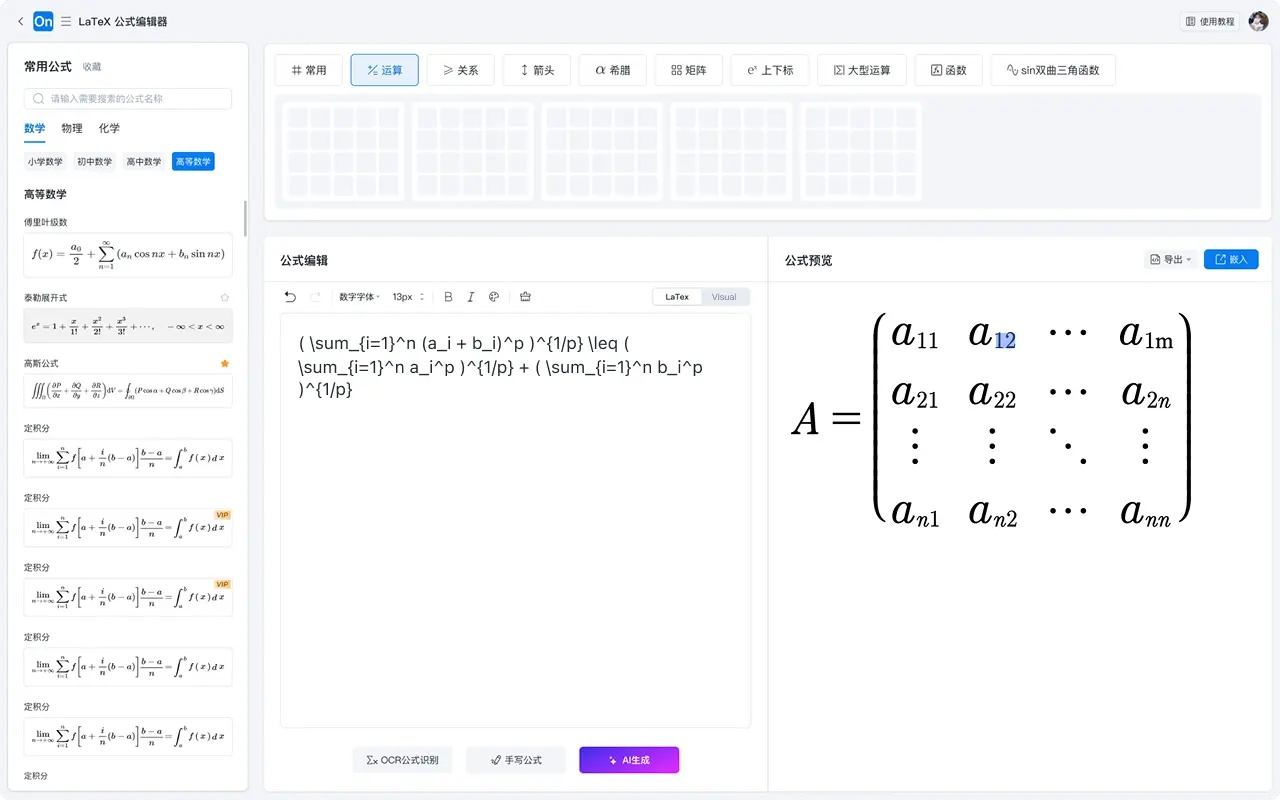The image size is (1280, 800).
Task: Click the user avatar at top right
Action: 1258,21
